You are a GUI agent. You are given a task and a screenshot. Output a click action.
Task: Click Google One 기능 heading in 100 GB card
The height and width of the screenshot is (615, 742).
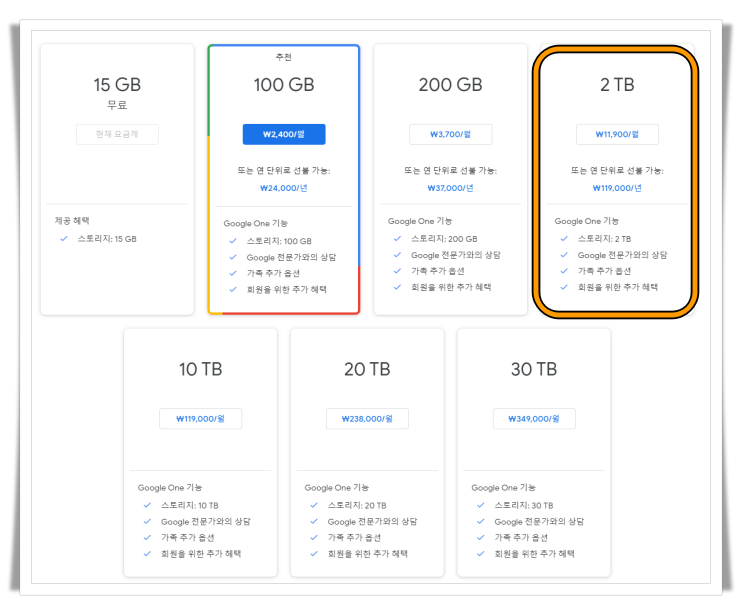click(256, 223)
